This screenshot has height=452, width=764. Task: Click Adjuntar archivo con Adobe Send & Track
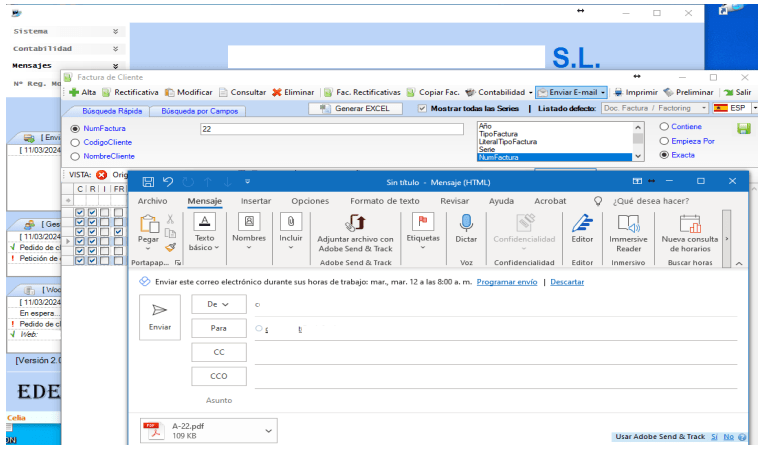point(355,234)
